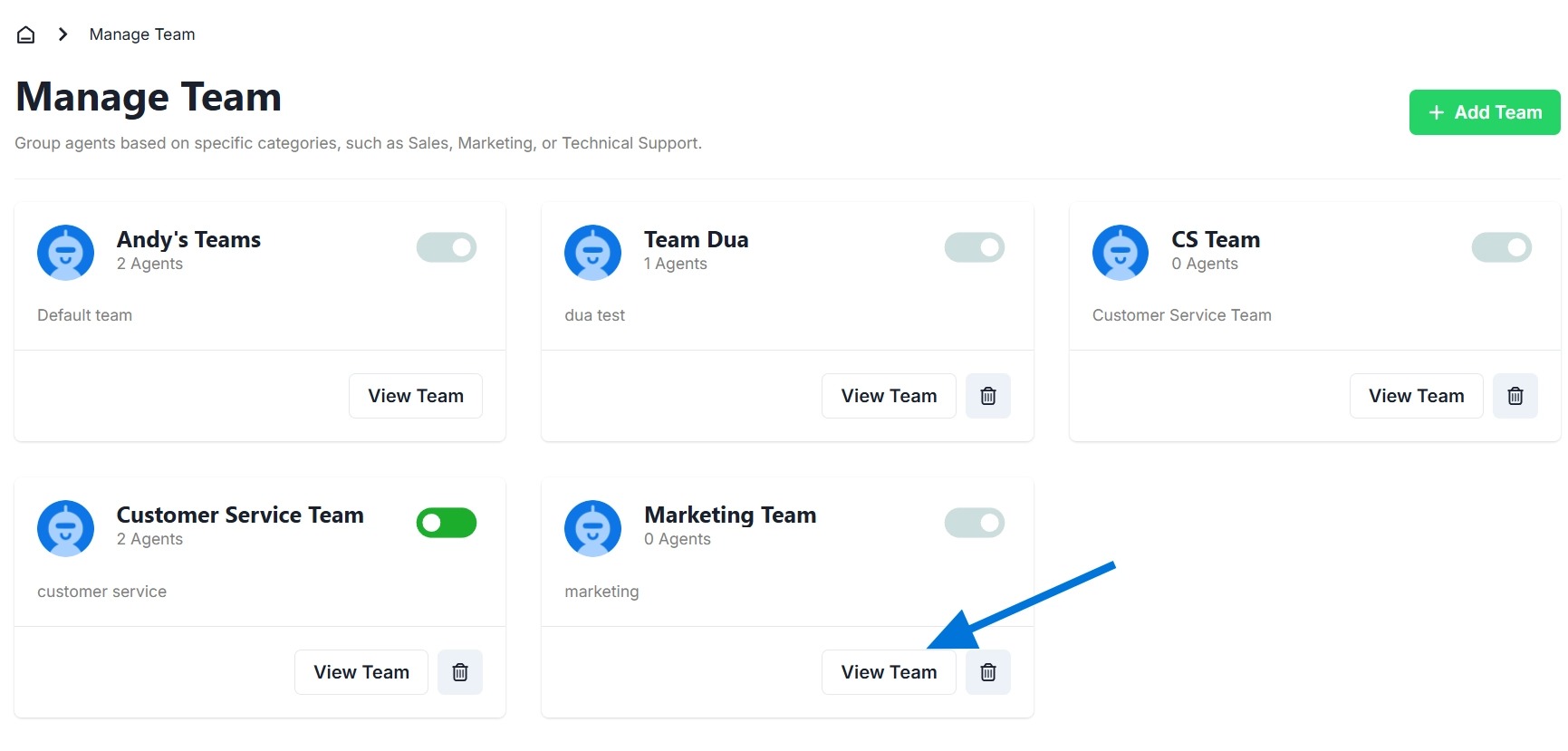Click the Customer Service Team card title
The image size is (1568, 751).
point(240,515)
